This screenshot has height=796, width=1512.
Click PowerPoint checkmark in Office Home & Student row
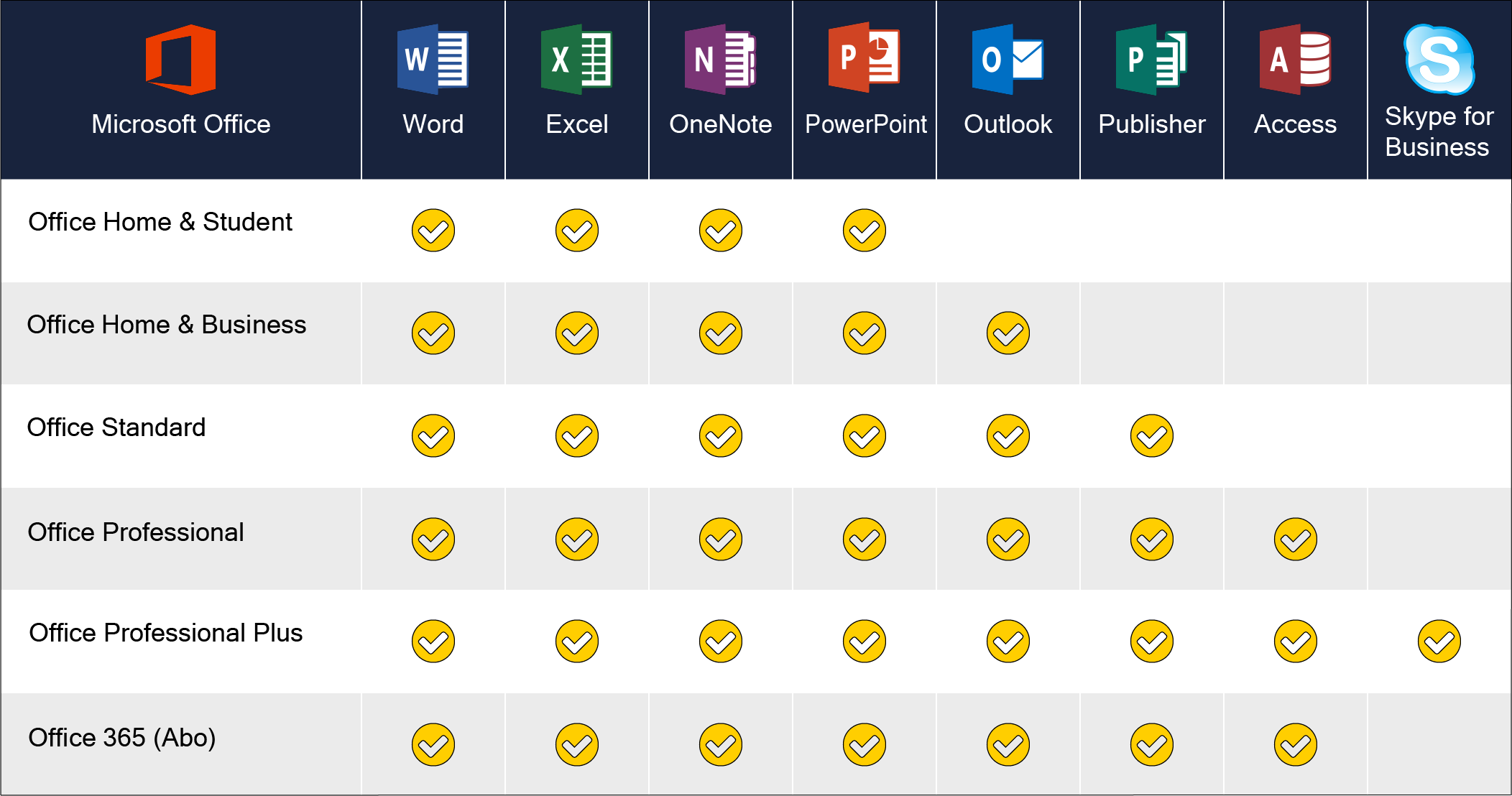[865, 231]
